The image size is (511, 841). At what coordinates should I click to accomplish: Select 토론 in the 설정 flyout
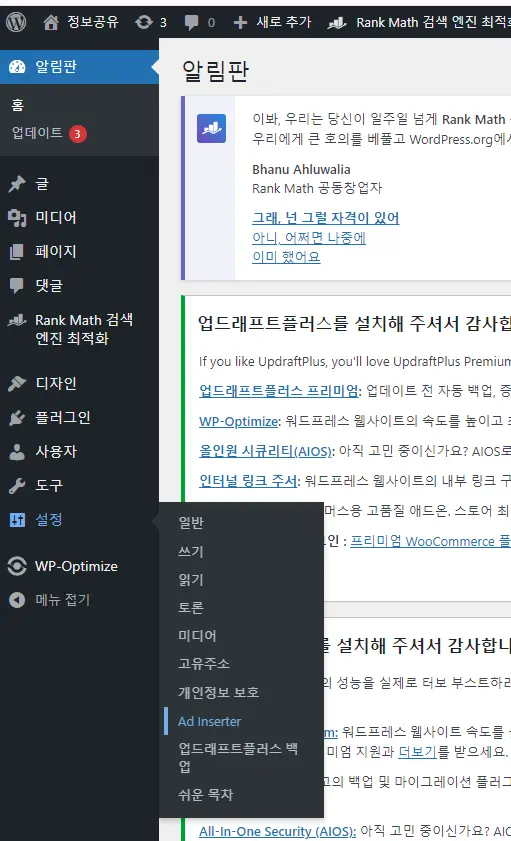pyautogui.click(x=191, y=607)
